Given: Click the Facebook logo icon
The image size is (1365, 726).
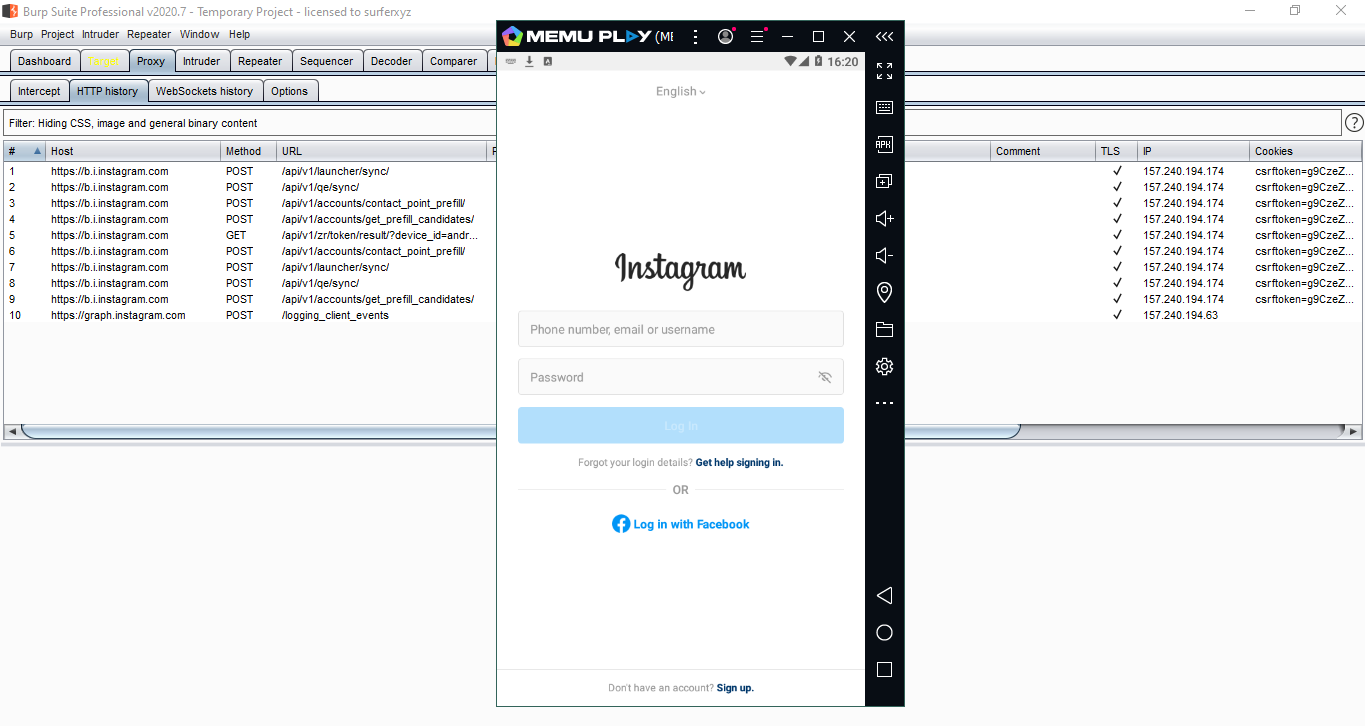Looking at the screenshot, I should coord(621,524).
